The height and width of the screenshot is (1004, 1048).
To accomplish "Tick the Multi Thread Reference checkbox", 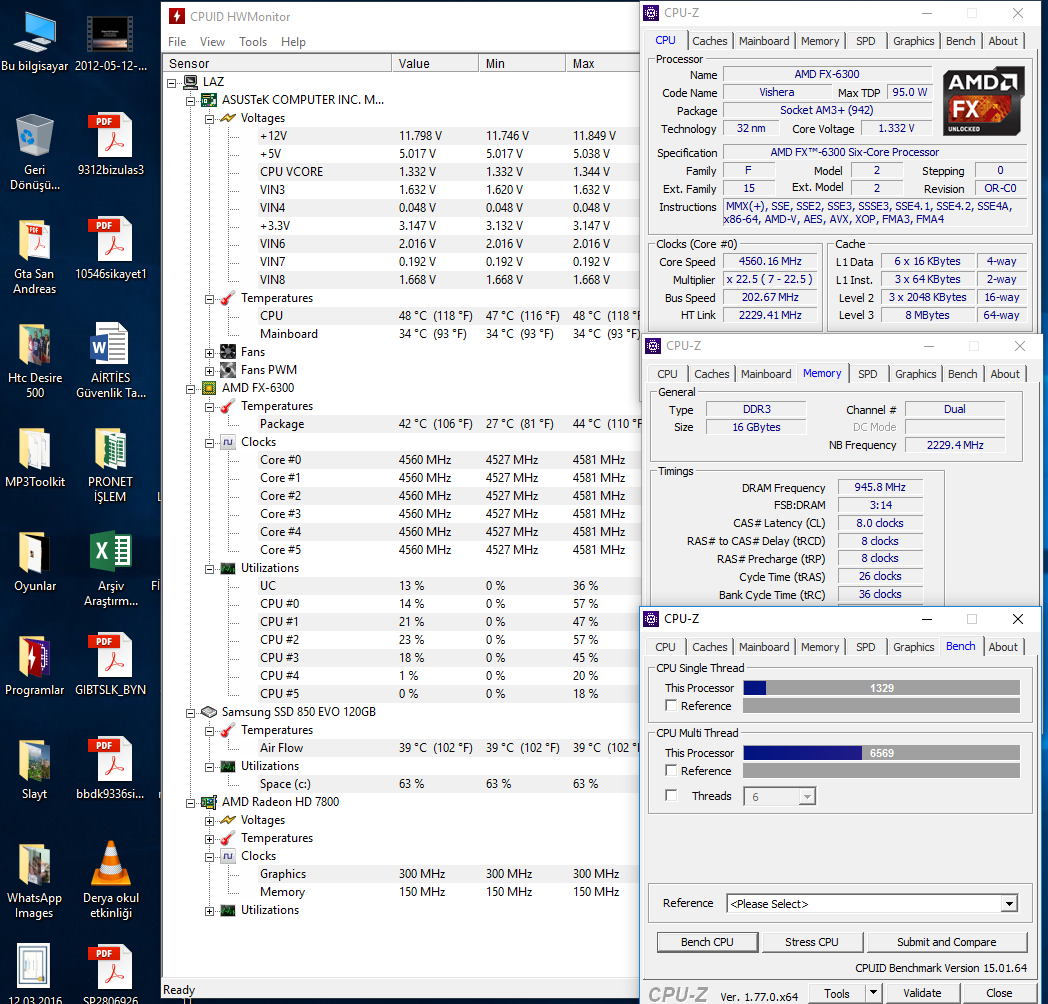I will tap(671, 770).
